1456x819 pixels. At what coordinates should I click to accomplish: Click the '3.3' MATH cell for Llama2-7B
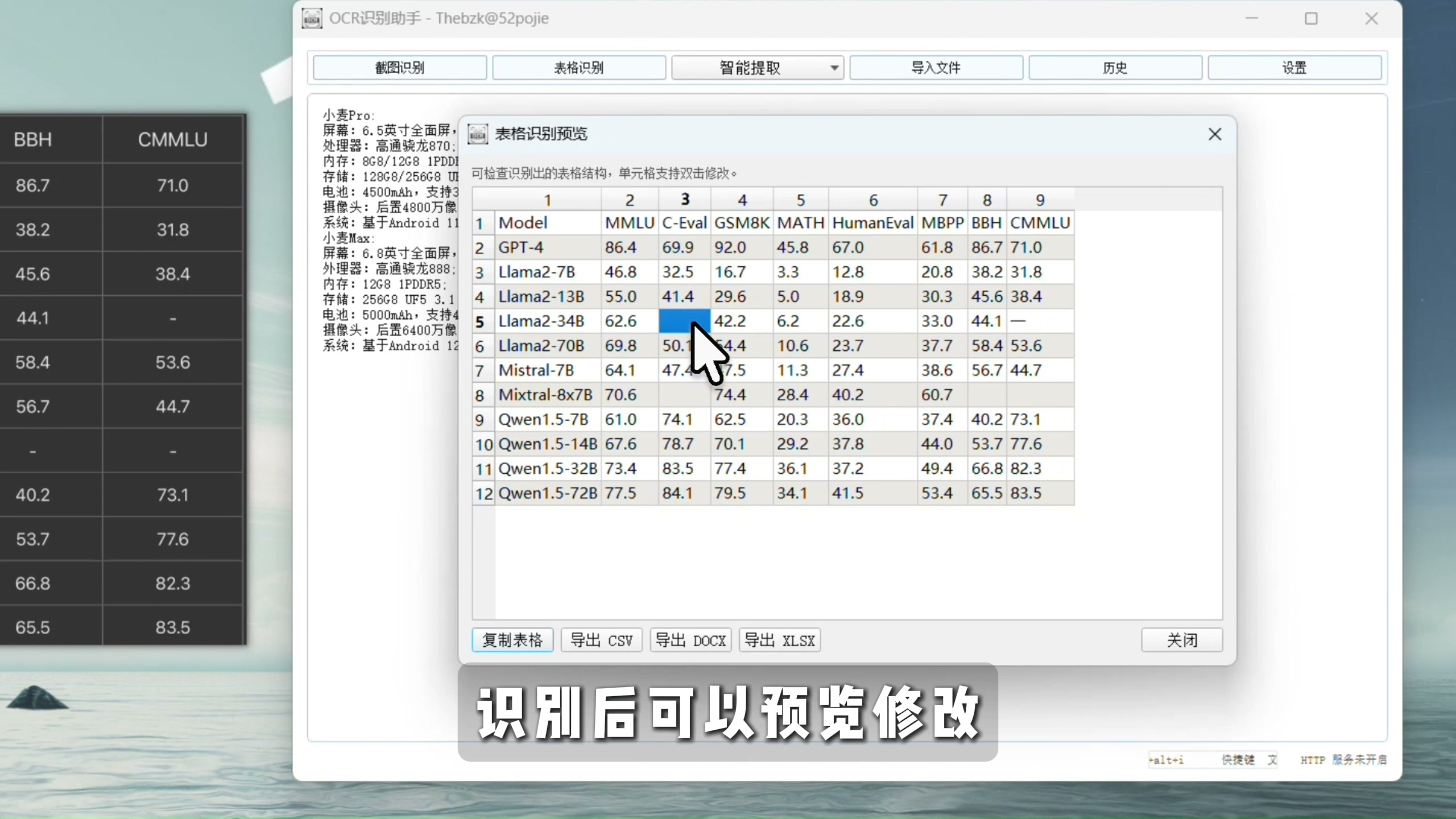pos(801,272)
